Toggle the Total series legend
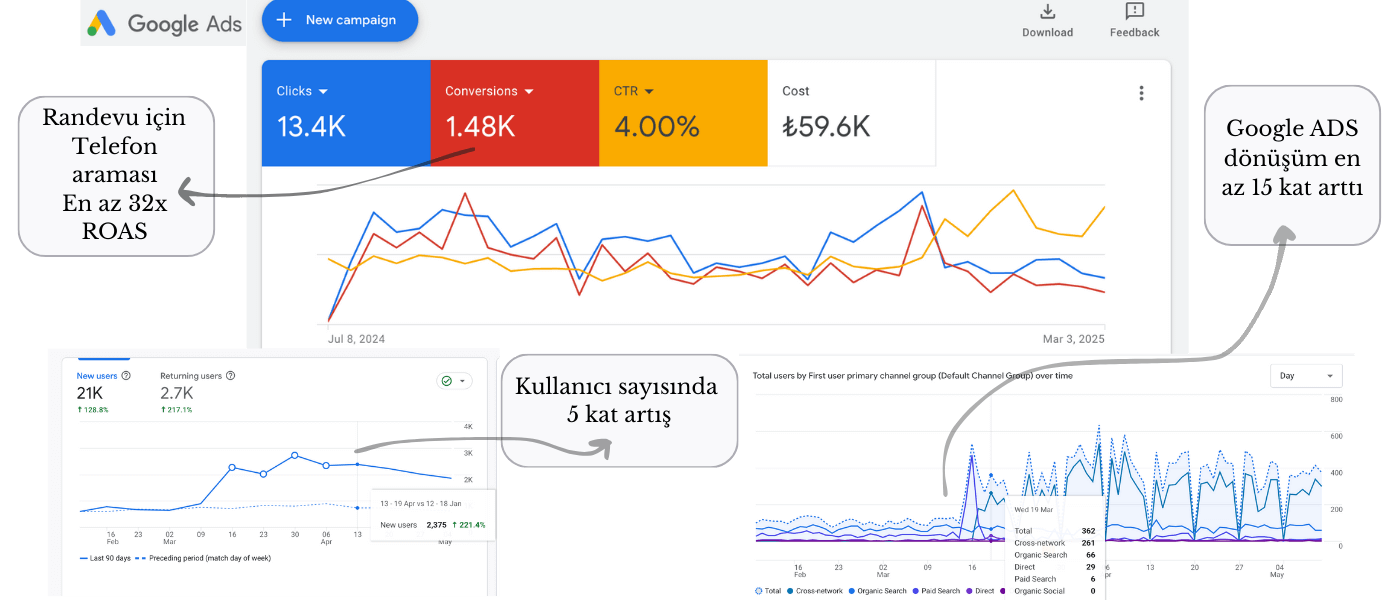 coord(768,591)
